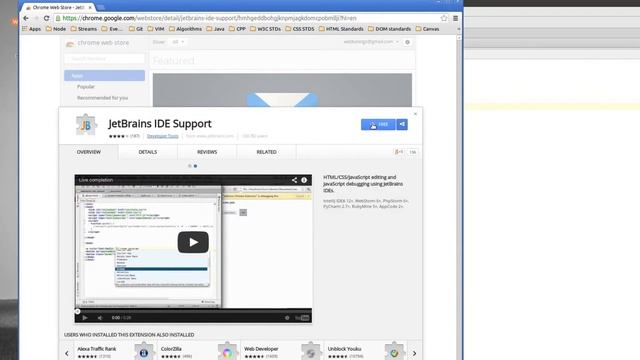Select Recommended for you in sidebar
640x360 pixels.
pos(102,98)
